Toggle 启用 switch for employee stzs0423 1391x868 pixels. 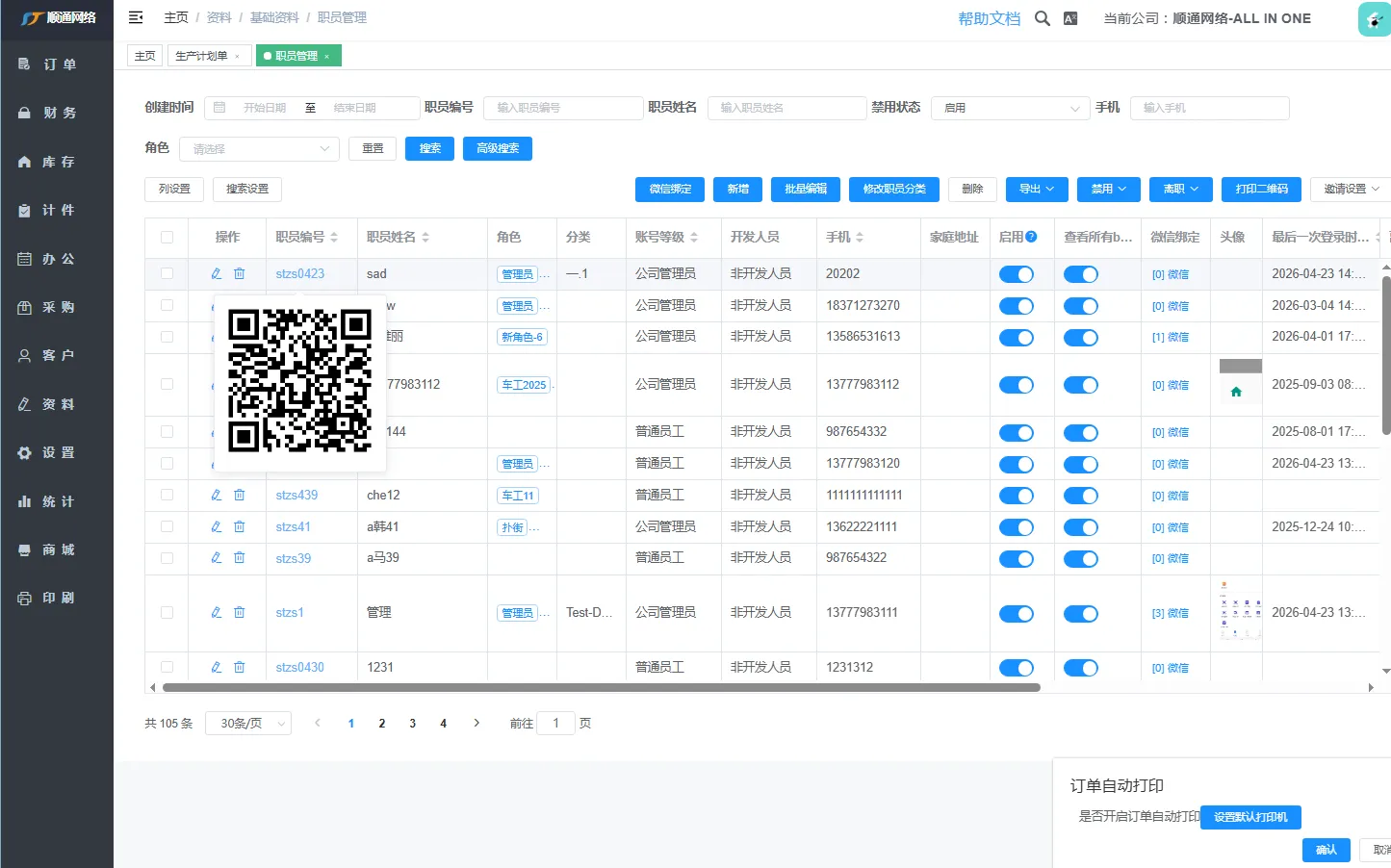[x=1016, y=275]
